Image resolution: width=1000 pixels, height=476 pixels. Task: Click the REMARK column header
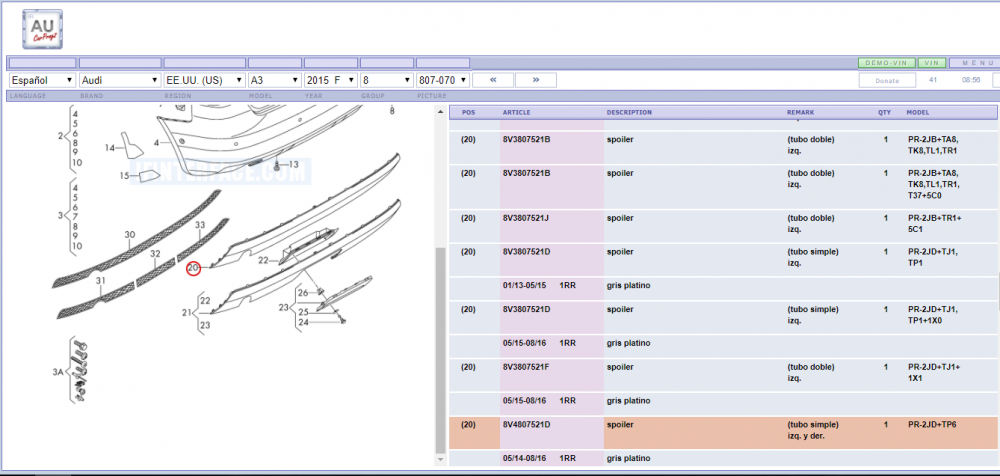(x=800, y=112)
